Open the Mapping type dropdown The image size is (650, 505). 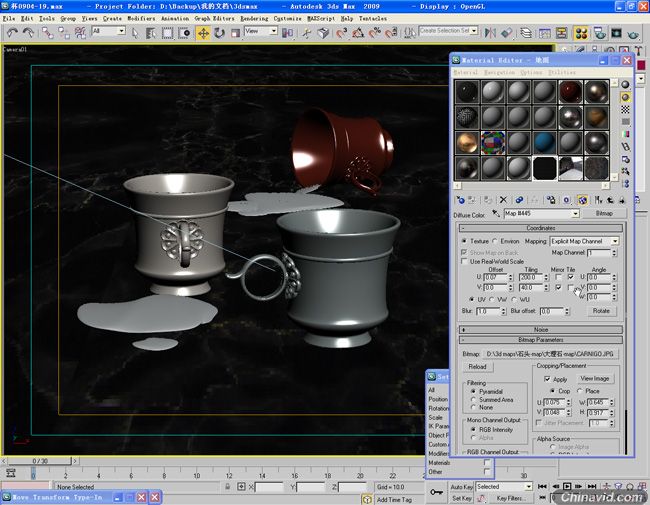point(585,241)
